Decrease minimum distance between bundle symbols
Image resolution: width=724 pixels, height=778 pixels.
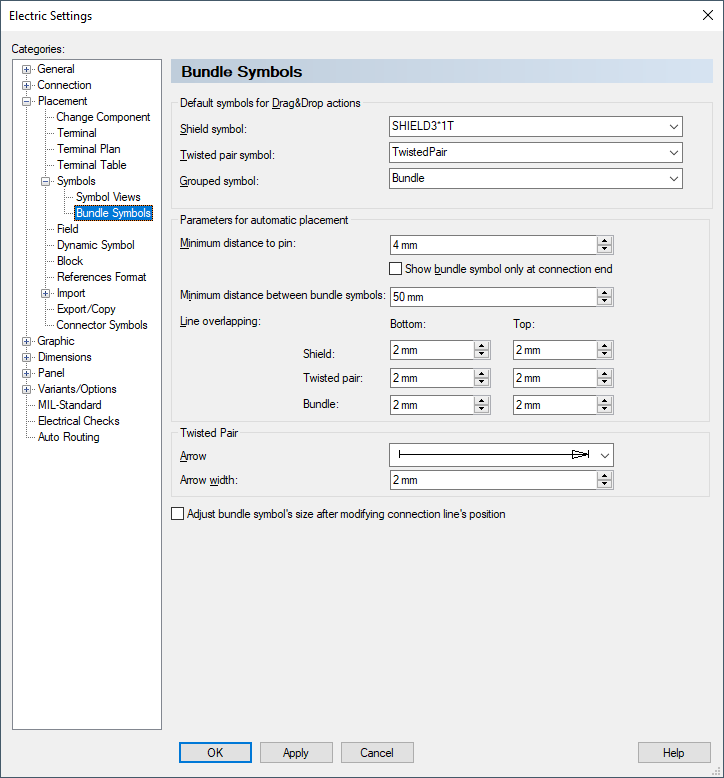[x=605, y=301]
